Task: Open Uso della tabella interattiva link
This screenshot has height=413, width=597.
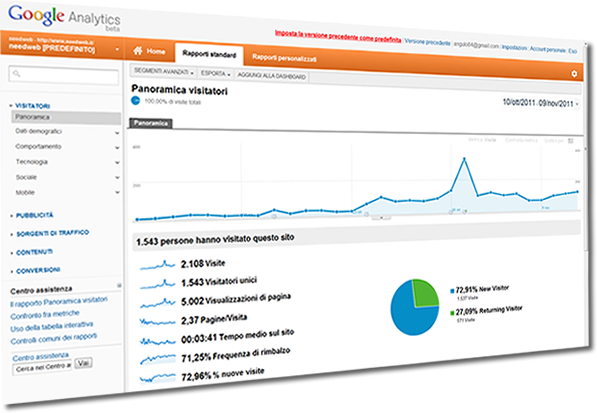Action: coord(52,326)
